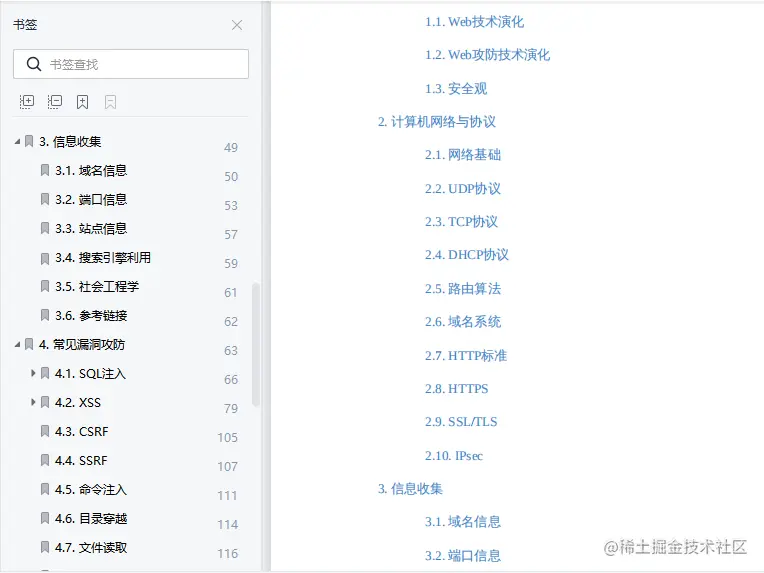Open bookmark 4.7. 文件读取

[91, 548]
